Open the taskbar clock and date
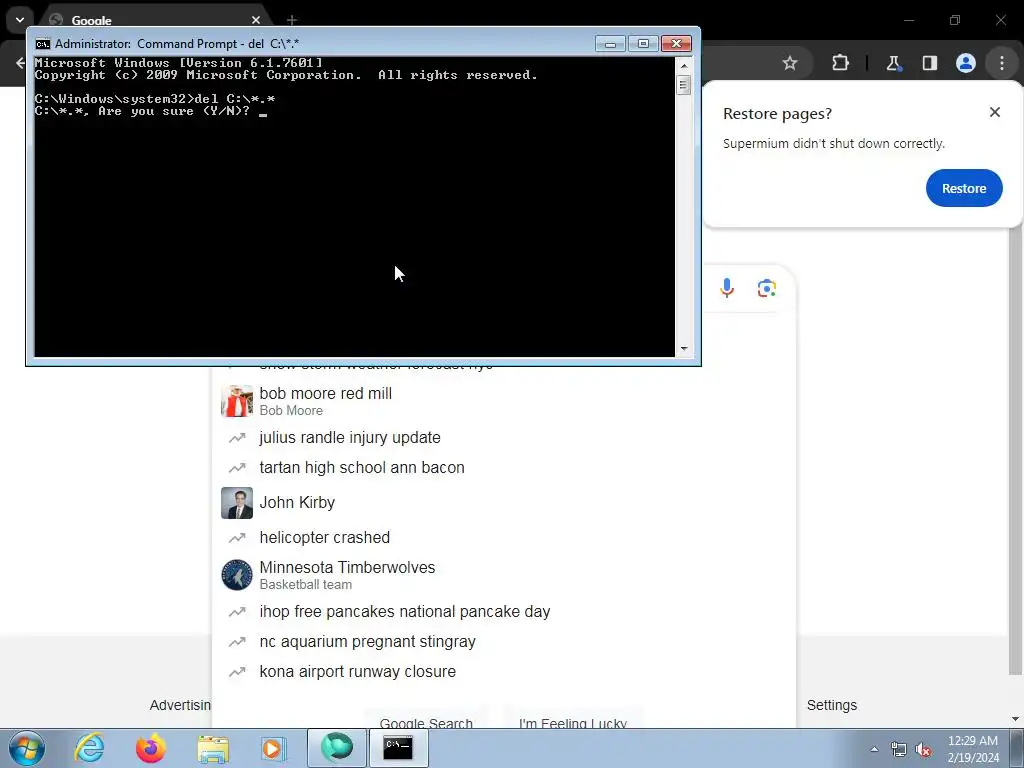Screen dimensions: 1024x768 pos(973,749)
